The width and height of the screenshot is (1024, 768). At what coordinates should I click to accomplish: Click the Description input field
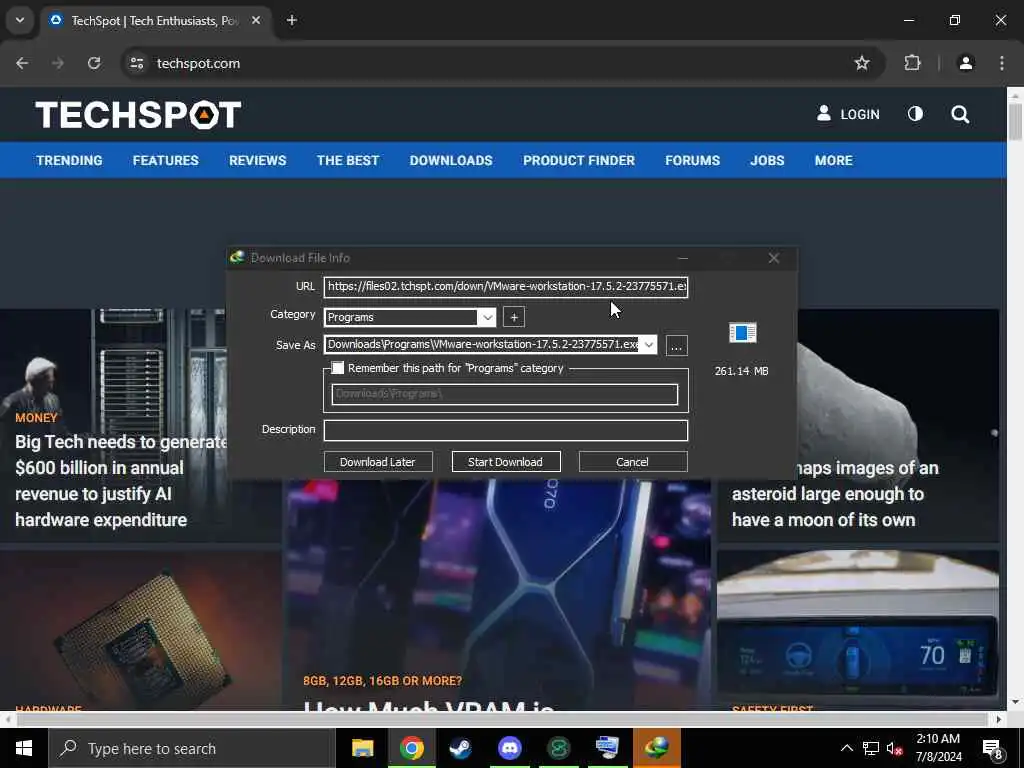pyautogui.click(x=506, y=430)
